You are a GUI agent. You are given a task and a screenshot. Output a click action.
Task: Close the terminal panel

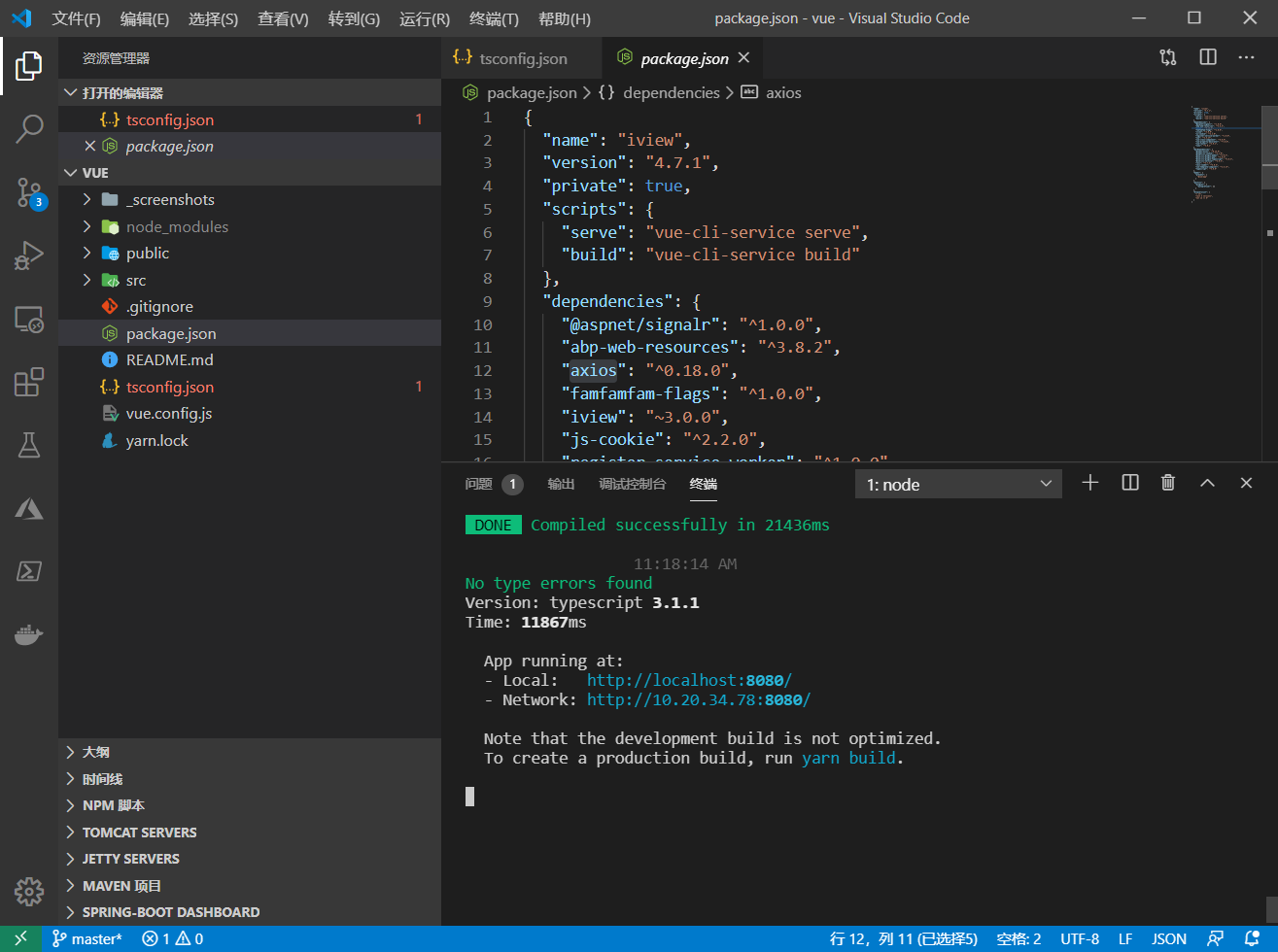click(x=1246, y=483)
